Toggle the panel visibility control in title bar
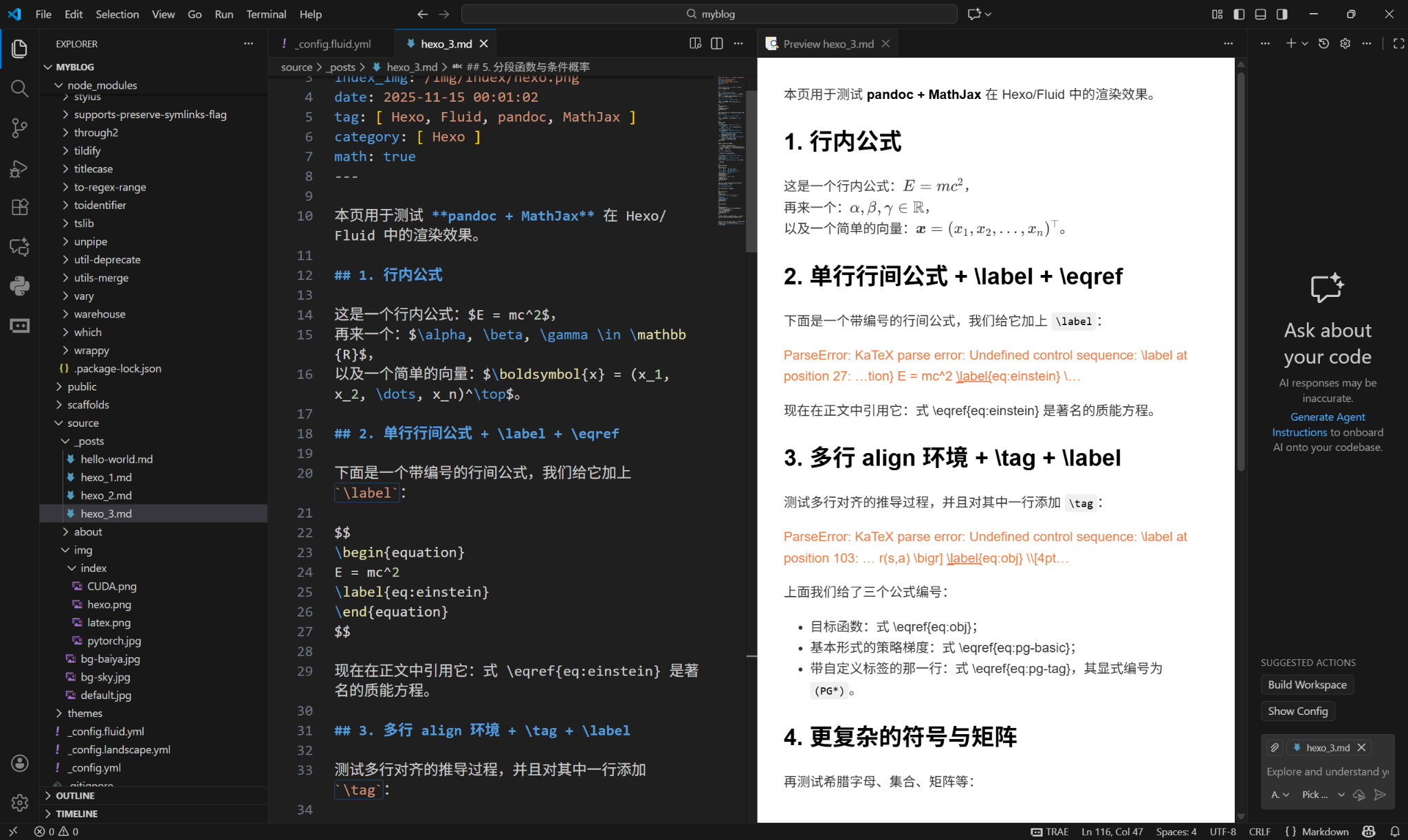1408x840 pixels. tap(1259, 14)
